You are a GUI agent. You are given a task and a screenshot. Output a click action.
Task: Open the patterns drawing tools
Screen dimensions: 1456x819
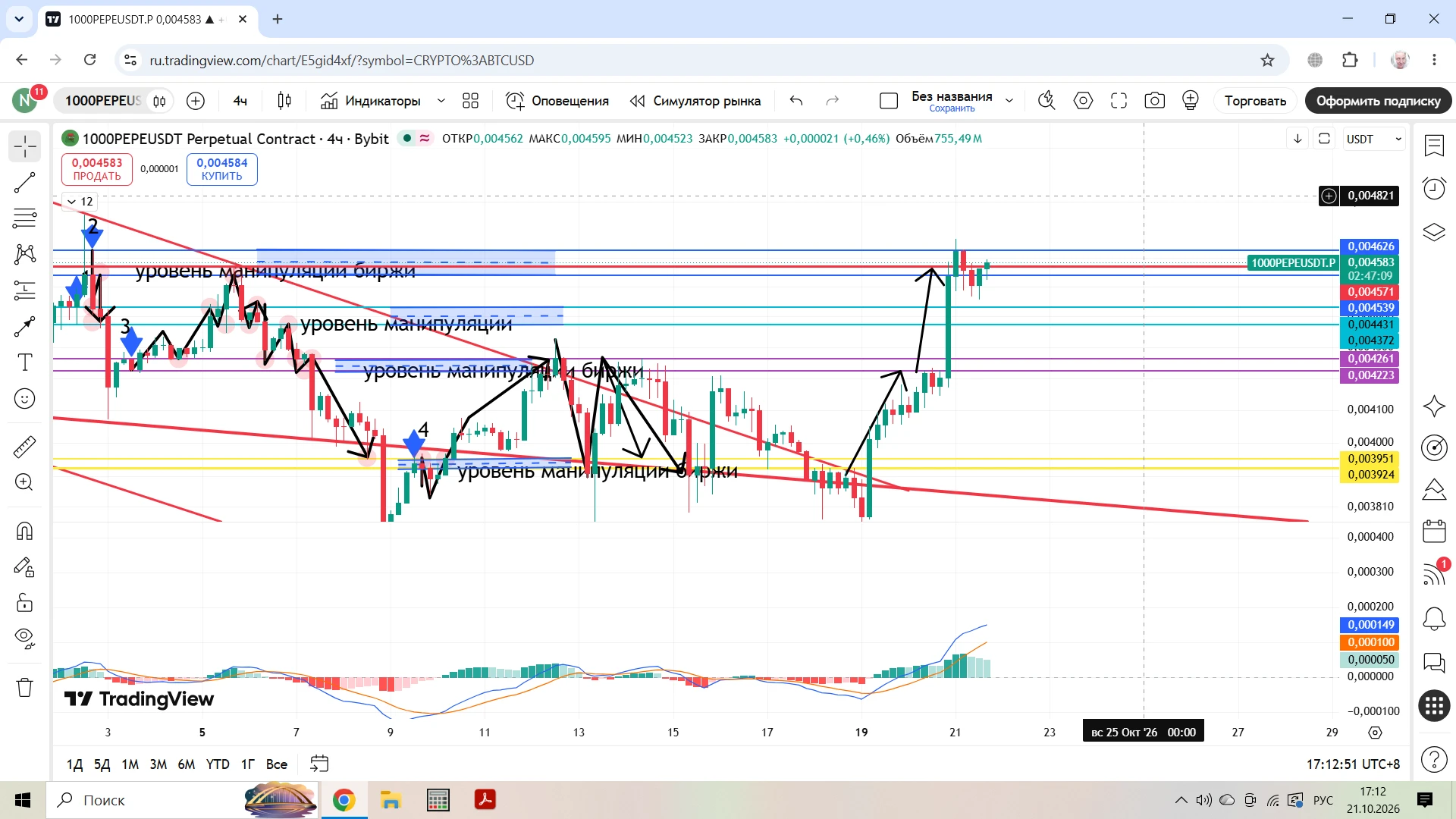tap(25, 254)
